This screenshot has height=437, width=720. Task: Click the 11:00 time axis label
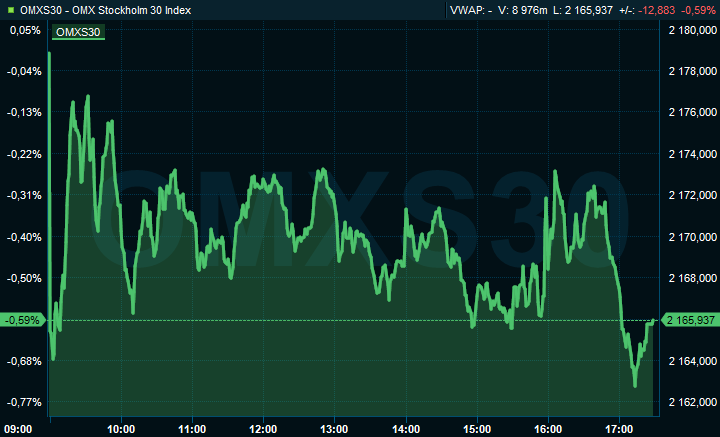(x=192, y=430)
